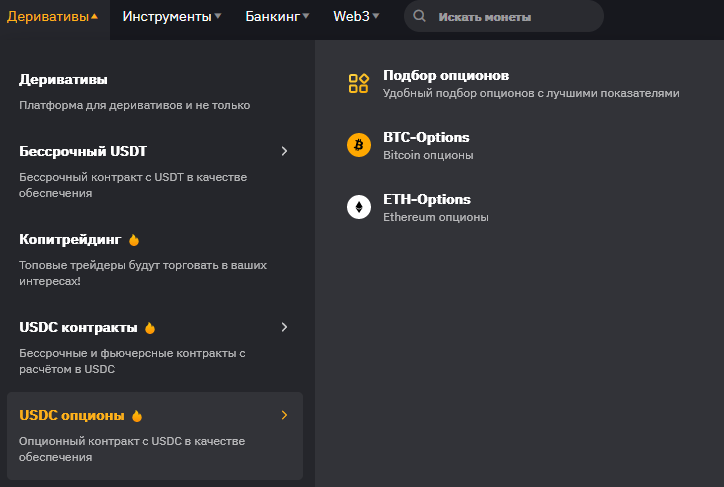Expand the Бессрочный USDT submenu arrow

284,151
